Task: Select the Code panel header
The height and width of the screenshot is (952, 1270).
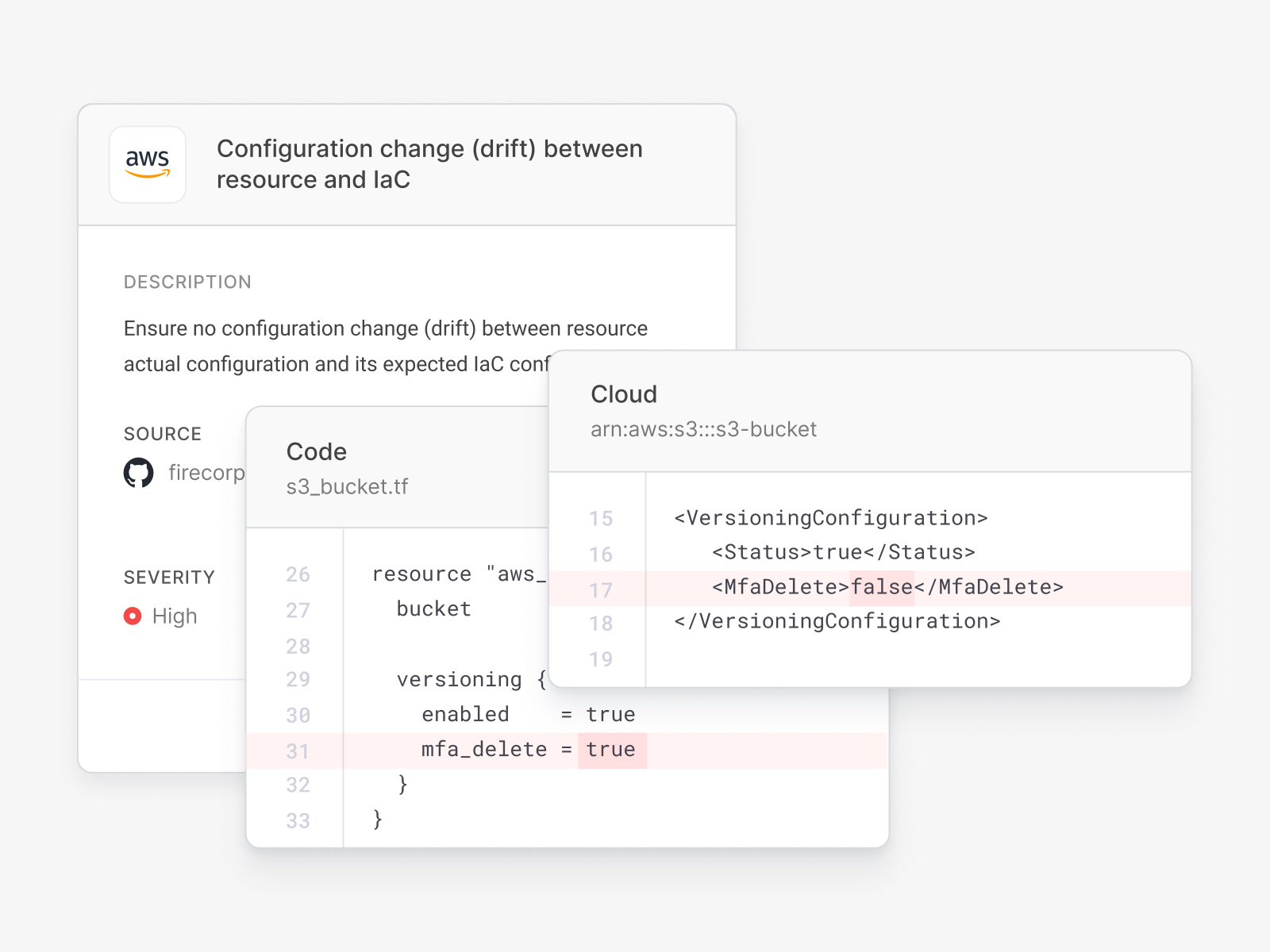Action: [316, 451]
